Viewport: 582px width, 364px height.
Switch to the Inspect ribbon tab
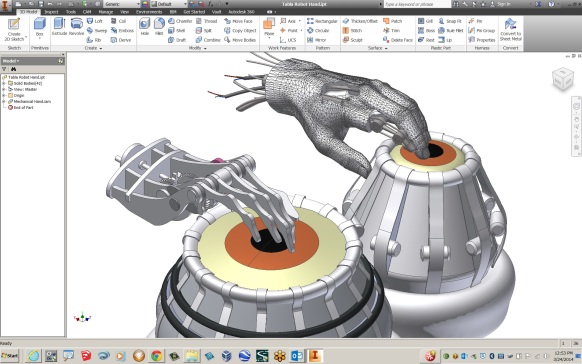pos(51,12)
